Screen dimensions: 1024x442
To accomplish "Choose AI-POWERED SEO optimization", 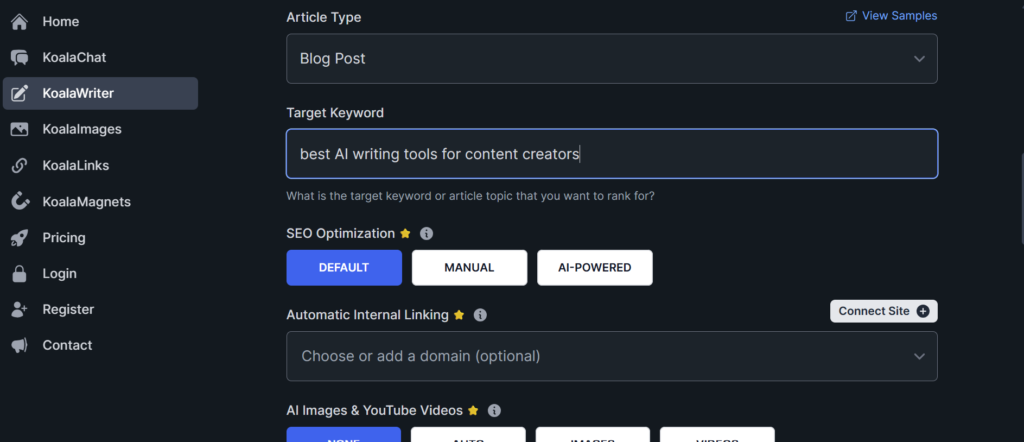I will click(595, 268).
